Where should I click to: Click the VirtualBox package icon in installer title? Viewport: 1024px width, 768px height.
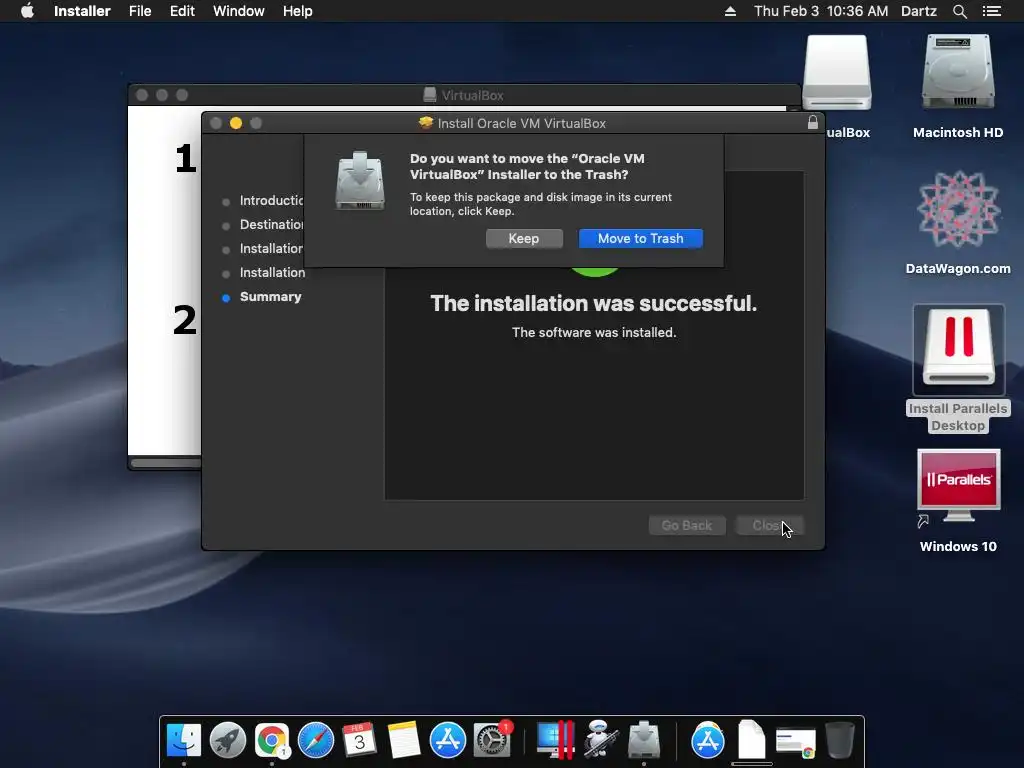[426, 123]
